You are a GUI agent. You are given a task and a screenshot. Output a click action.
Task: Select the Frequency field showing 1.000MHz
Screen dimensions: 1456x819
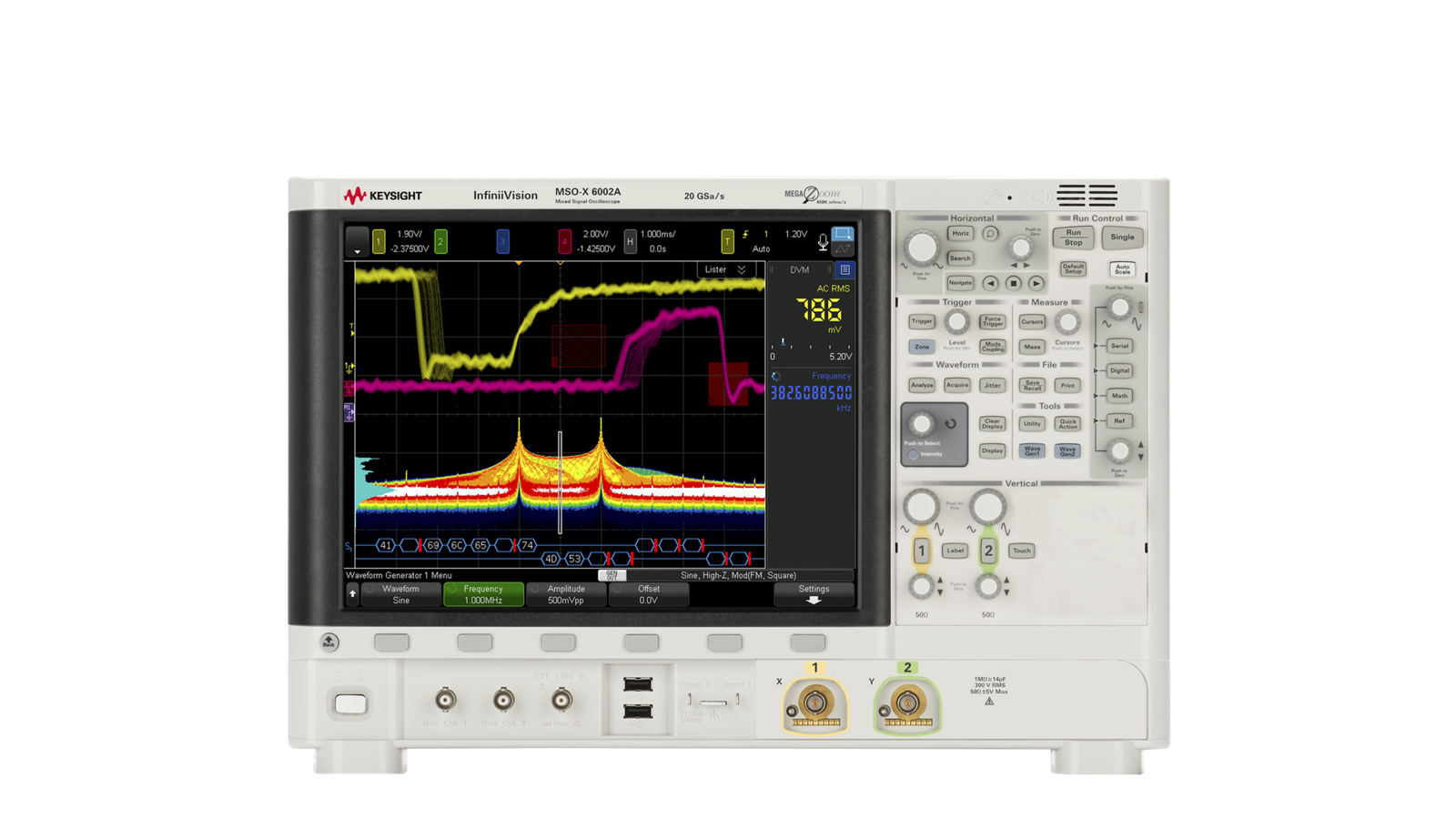point(482,593)
